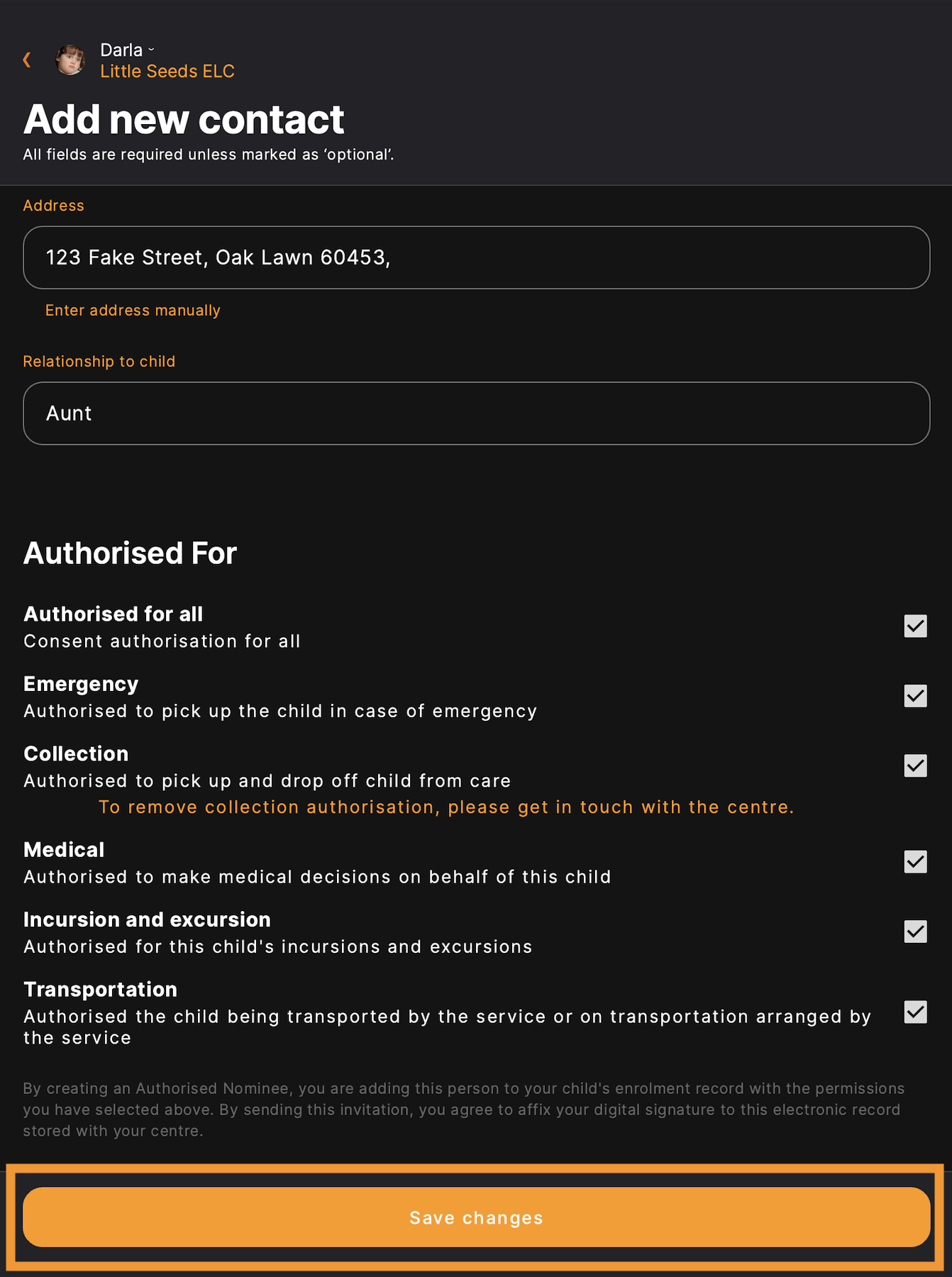The width and height of the screenshot is (952, 1277).
Task: Uncheck the Emergency authorisation checkbox
Action: tap(915, 696)
